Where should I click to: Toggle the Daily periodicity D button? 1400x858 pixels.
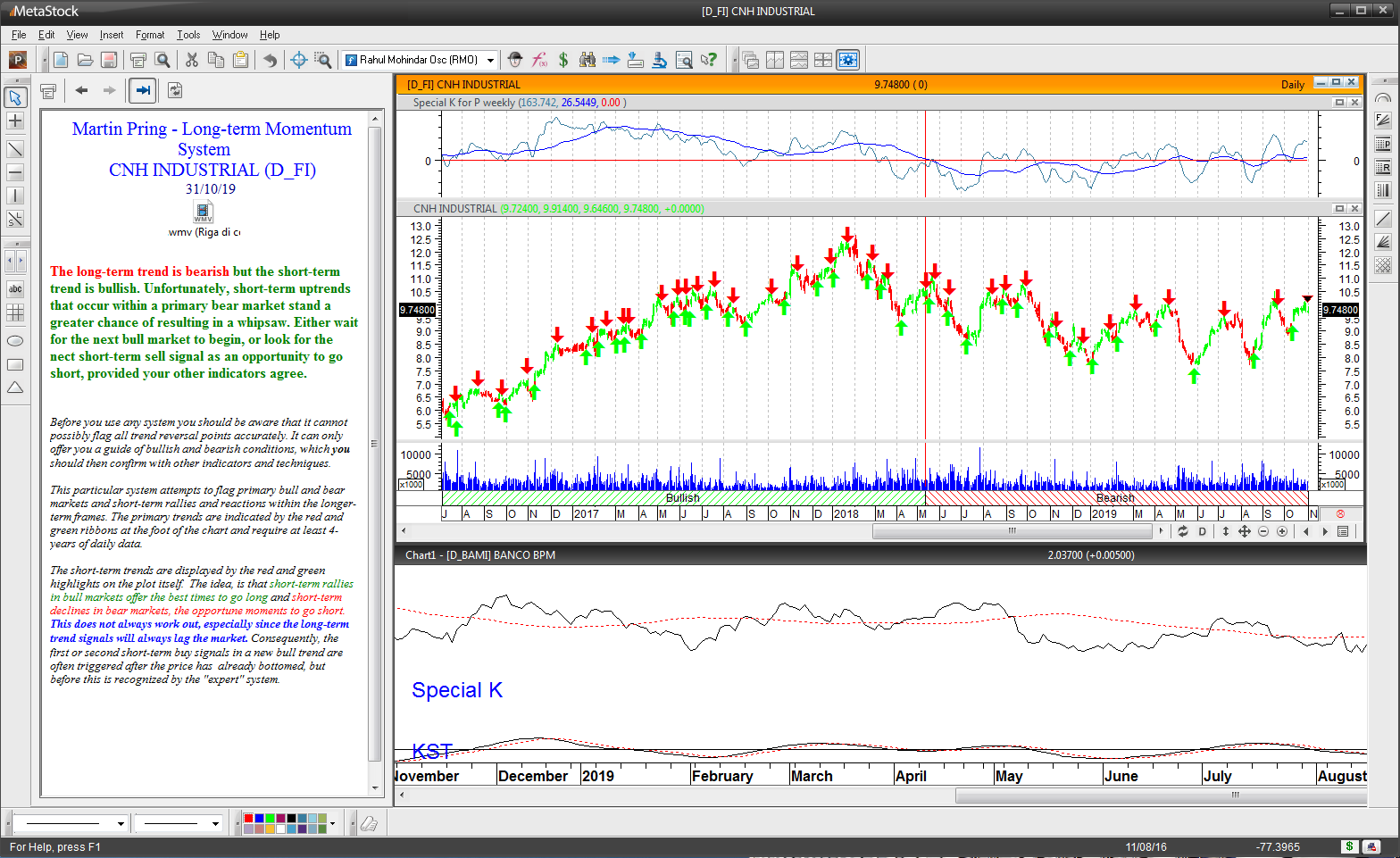[1202, 531]
